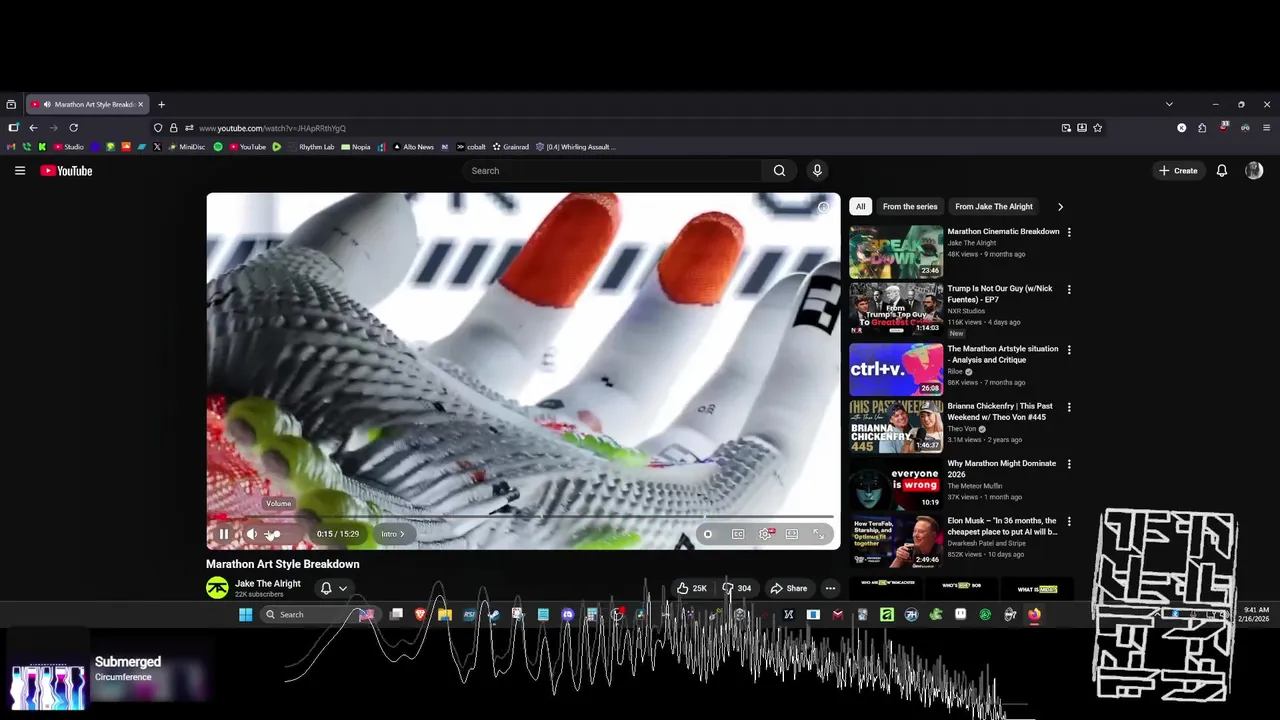This screenshot has height=720, width=1280.
Task: Open the YouTube guide hamburger menu
Action: (20, 171)
